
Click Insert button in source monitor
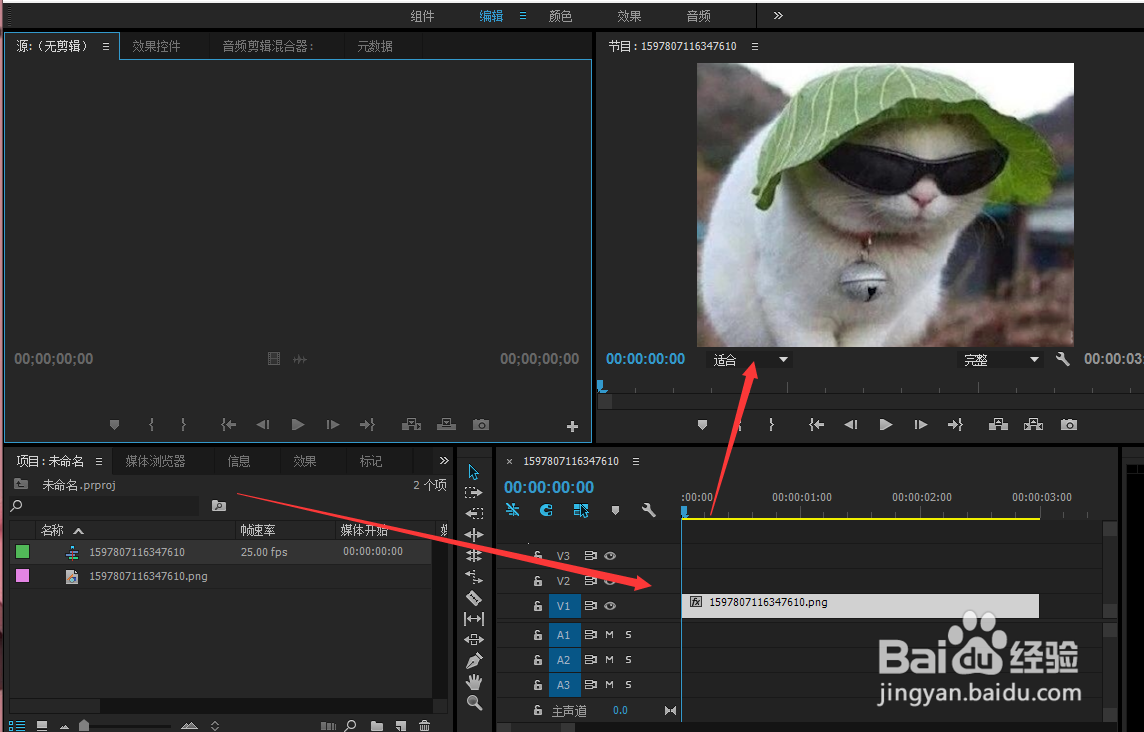pos(411,425)
